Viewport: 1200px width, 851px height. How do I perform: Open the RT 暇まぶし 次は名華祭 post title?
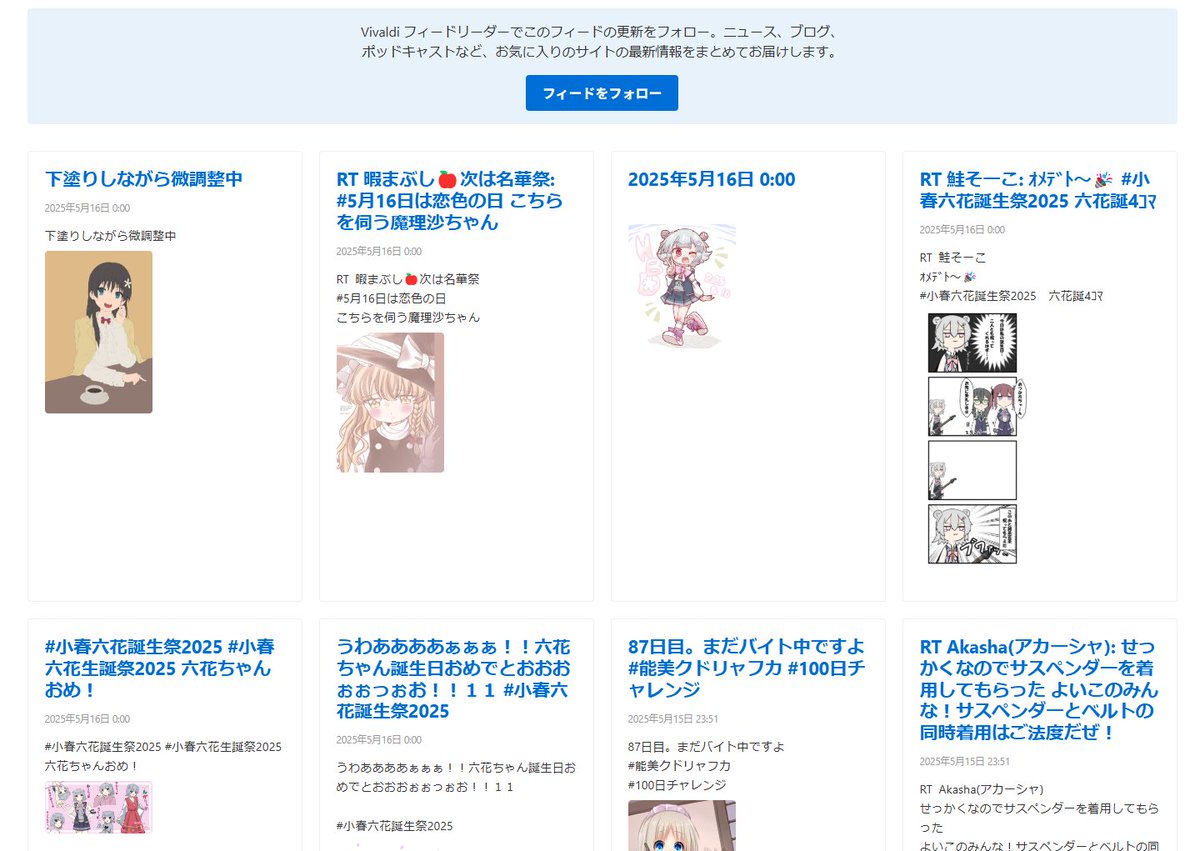coord(450,201)
